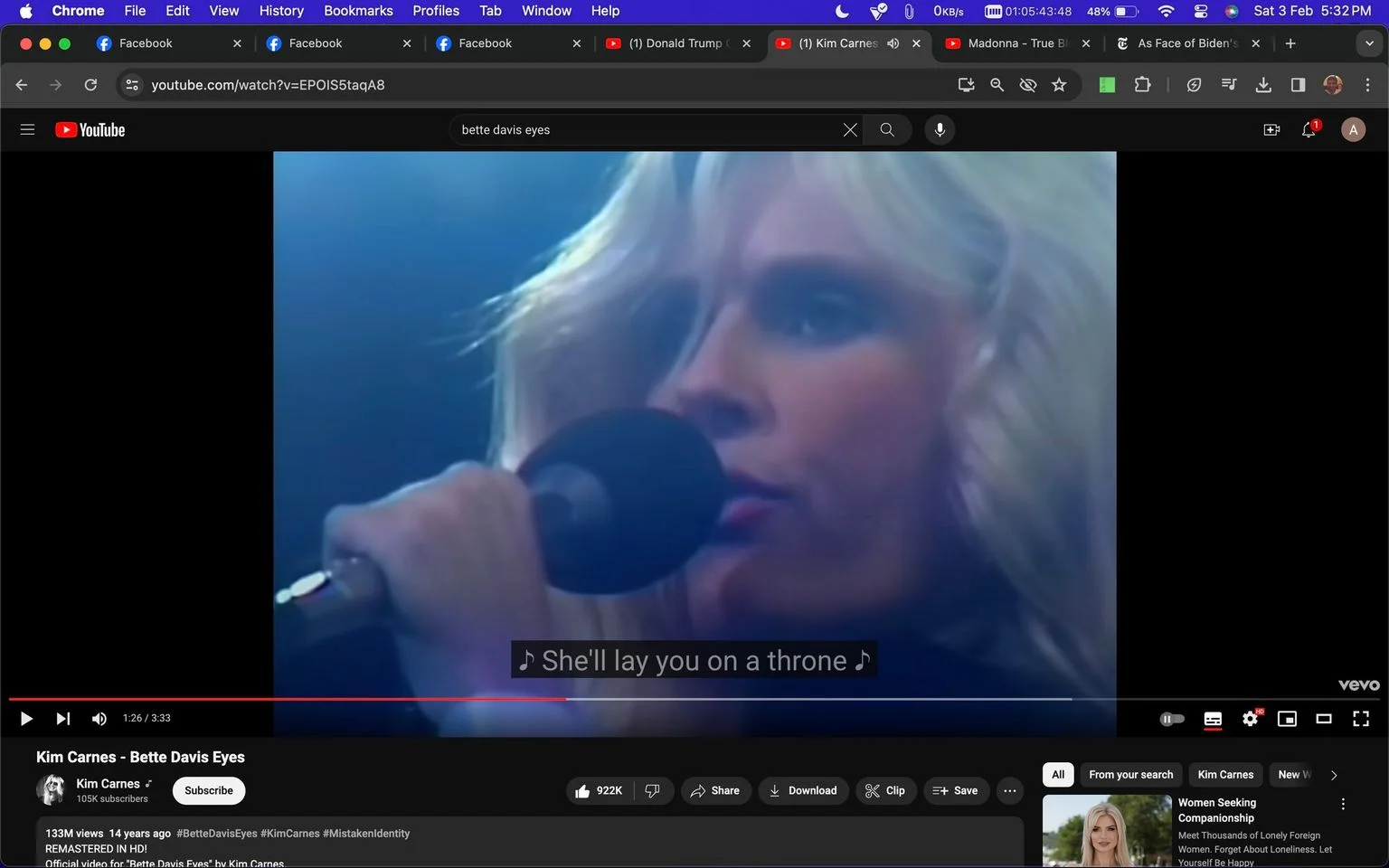This screenshot has height=868, width=1389.
Task: Open the YouTube Create video icon
Action: point(1271,130)
